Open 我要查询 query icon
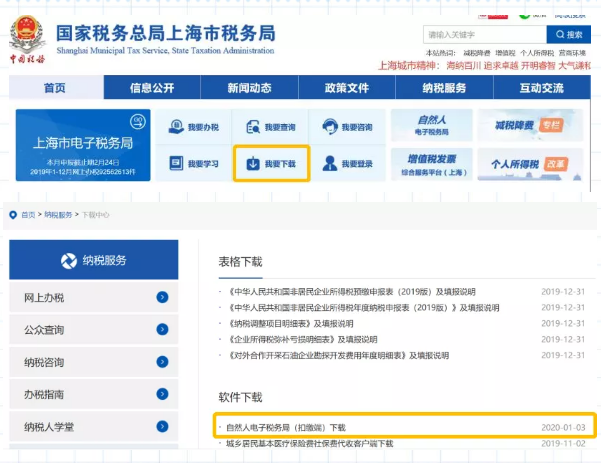The height and width of the screenshot is (463, 601). coord(253,127)
